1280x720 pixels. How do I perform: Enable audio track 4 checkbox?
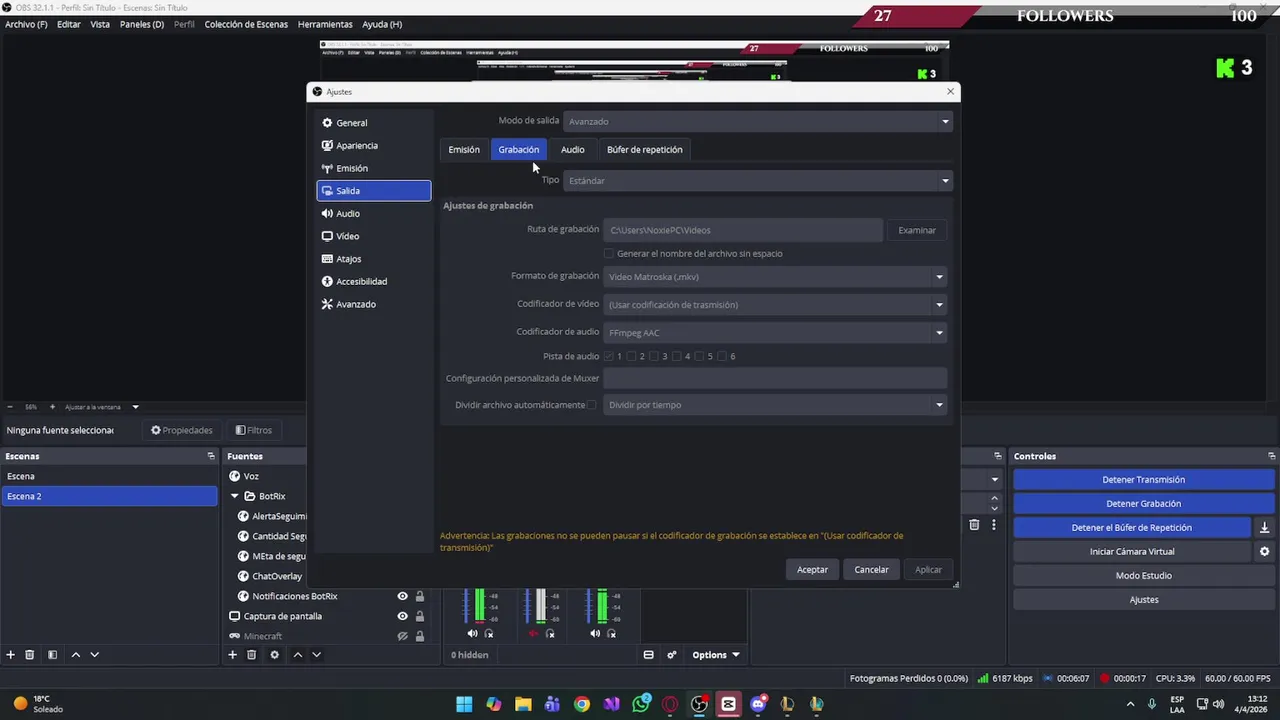point(677,356)
